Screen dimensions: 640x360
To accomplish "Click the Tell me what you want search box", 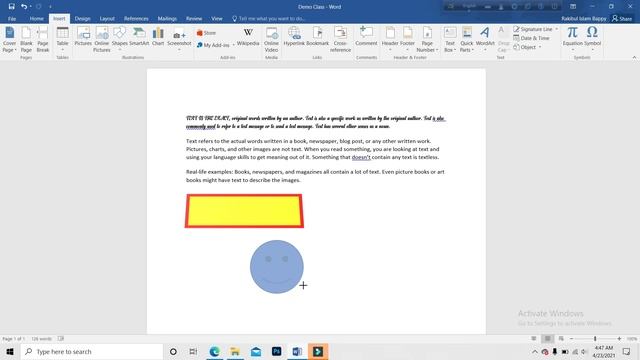I will coord(269,19).
